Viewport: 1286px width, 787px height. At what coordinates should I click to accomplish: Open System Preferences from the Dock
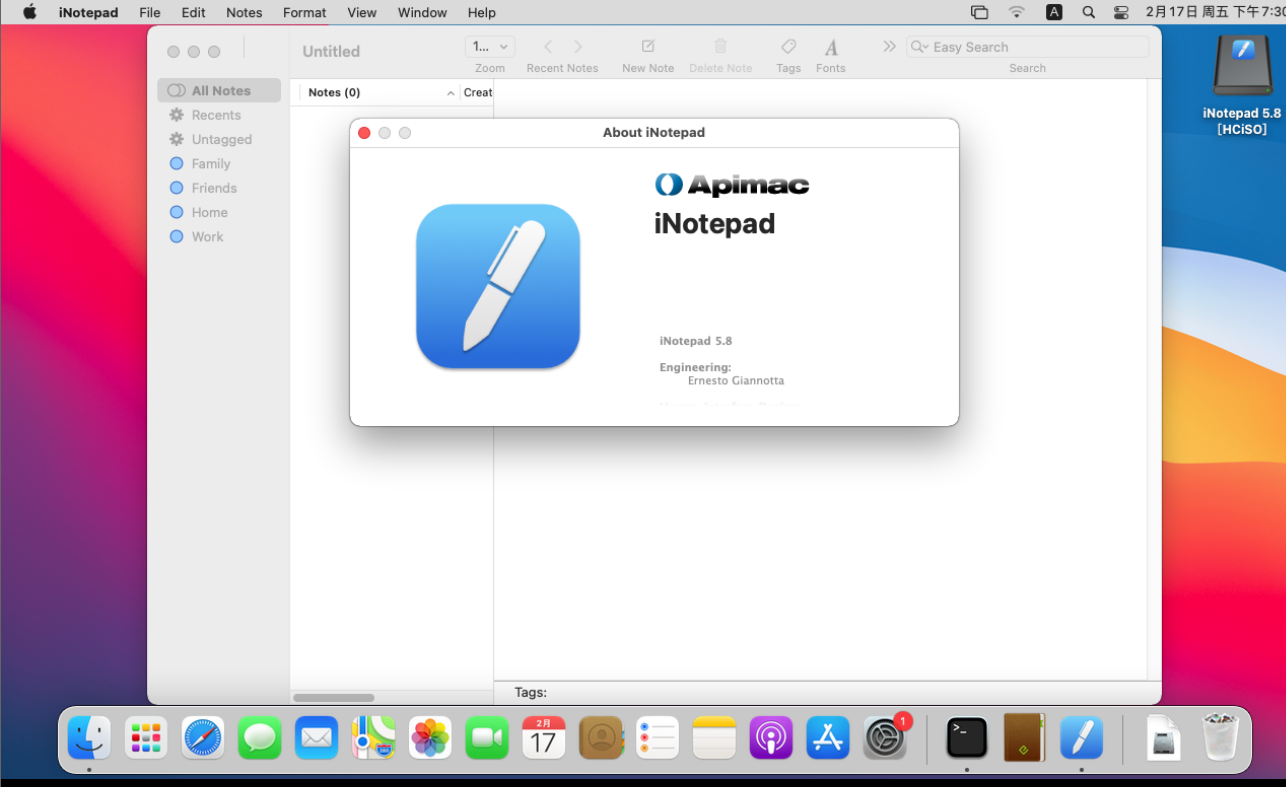pyautogui.click(x=885, y=739)
